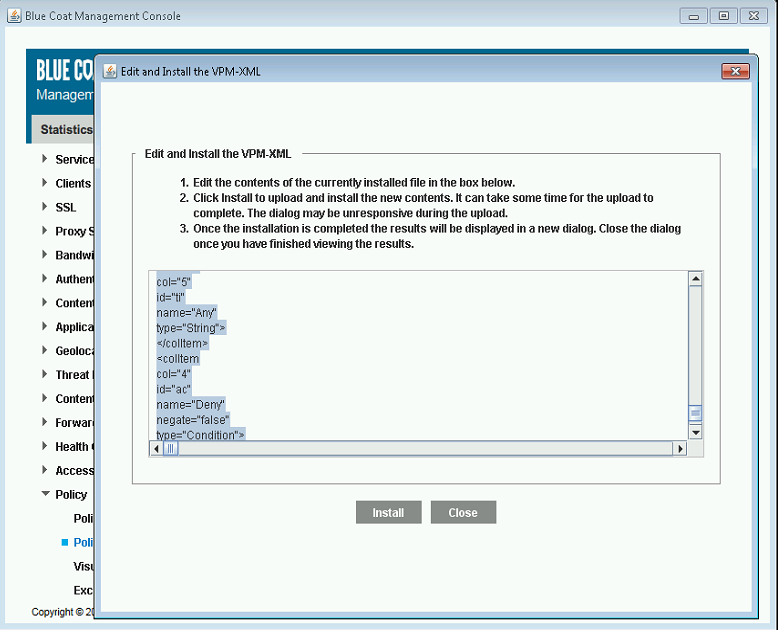The height and width of the screenshot is (630, 778).
Task: Select the Visual Policy sub-item under Policy
Action: (83, 567)
